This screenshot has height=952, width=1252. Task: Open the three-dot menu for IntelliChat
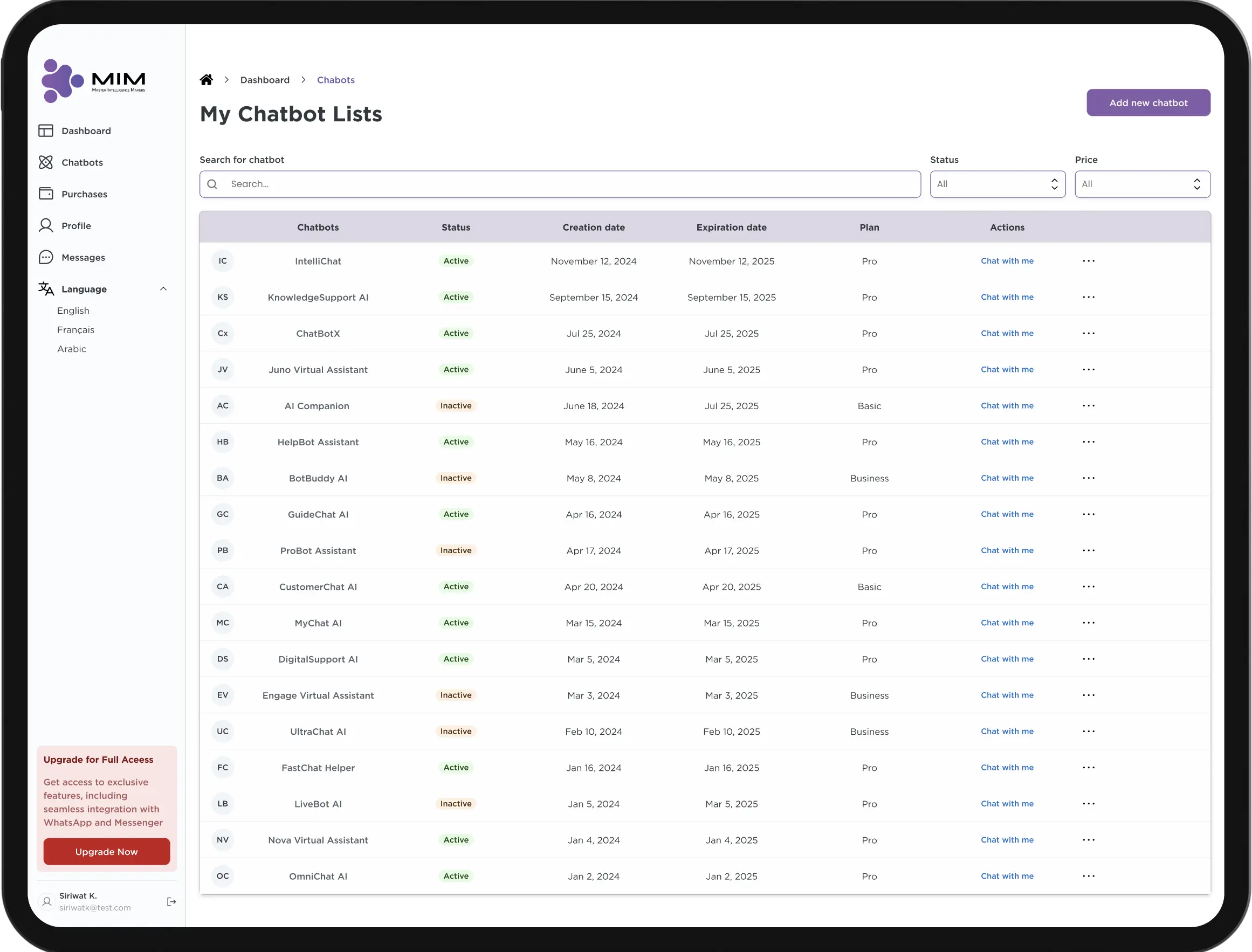click(x=1089, y=261)
